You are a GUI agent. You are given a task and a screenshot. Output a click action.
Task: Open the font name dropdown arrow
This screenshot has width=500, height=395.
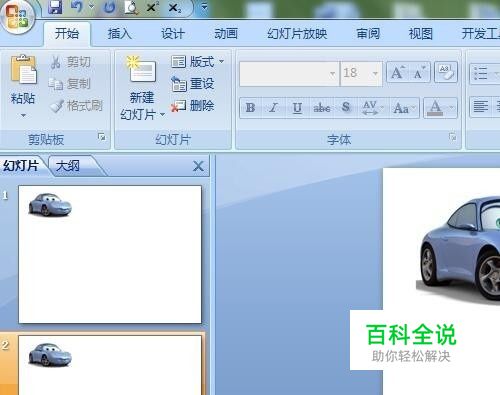[x=333, y=73]
